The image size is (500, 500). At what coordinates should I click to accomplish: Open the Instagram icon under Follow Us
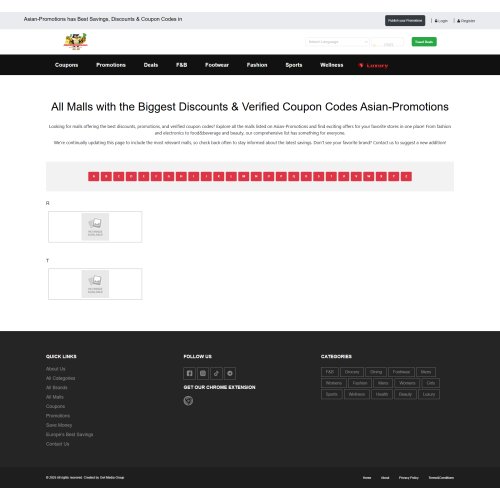(203, 373)
